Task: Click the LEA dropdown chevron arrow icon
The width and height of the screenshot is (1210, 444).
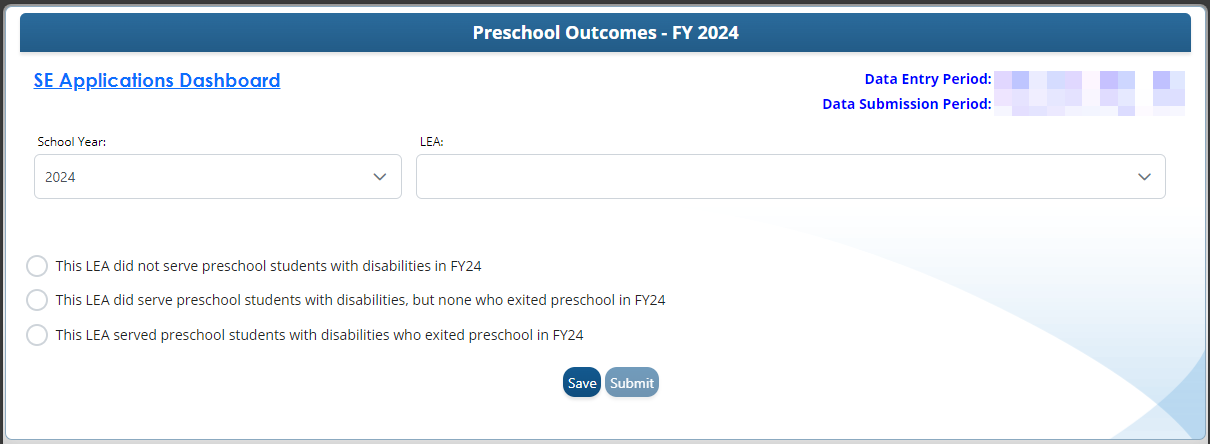Action: pos(1144,177)
